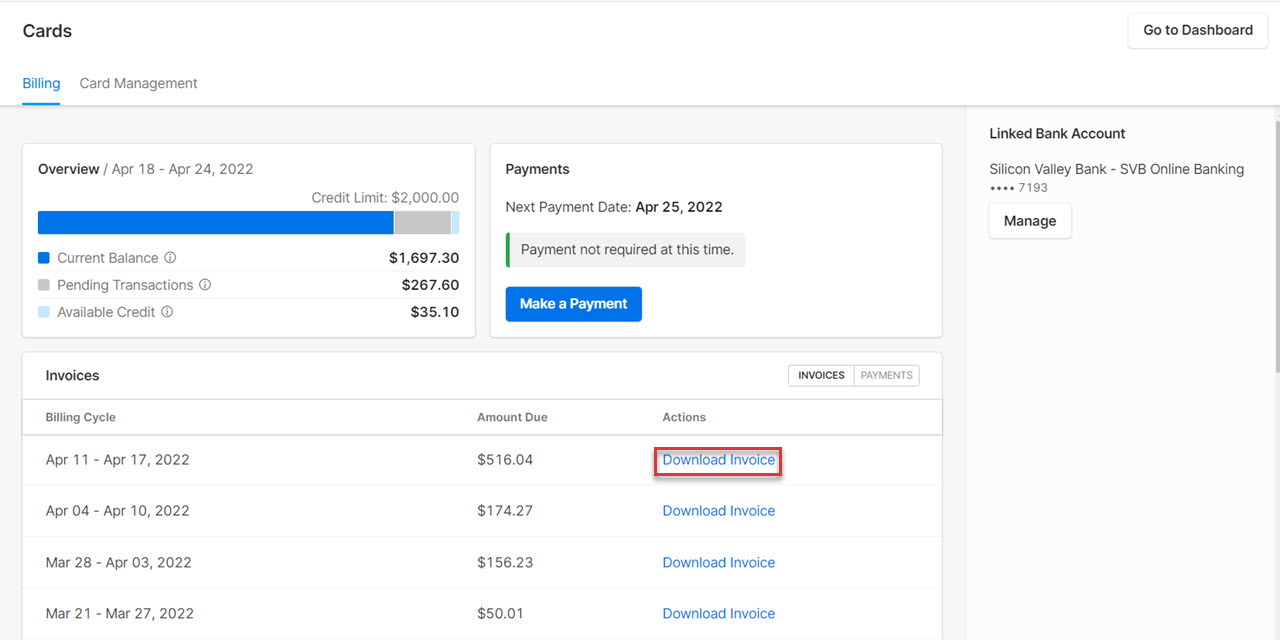The width and height of the screenshot is (1280, 640).
Task: Click the Mar 28 - Apr 03, 2022 billing cycle
Action: 119,563
